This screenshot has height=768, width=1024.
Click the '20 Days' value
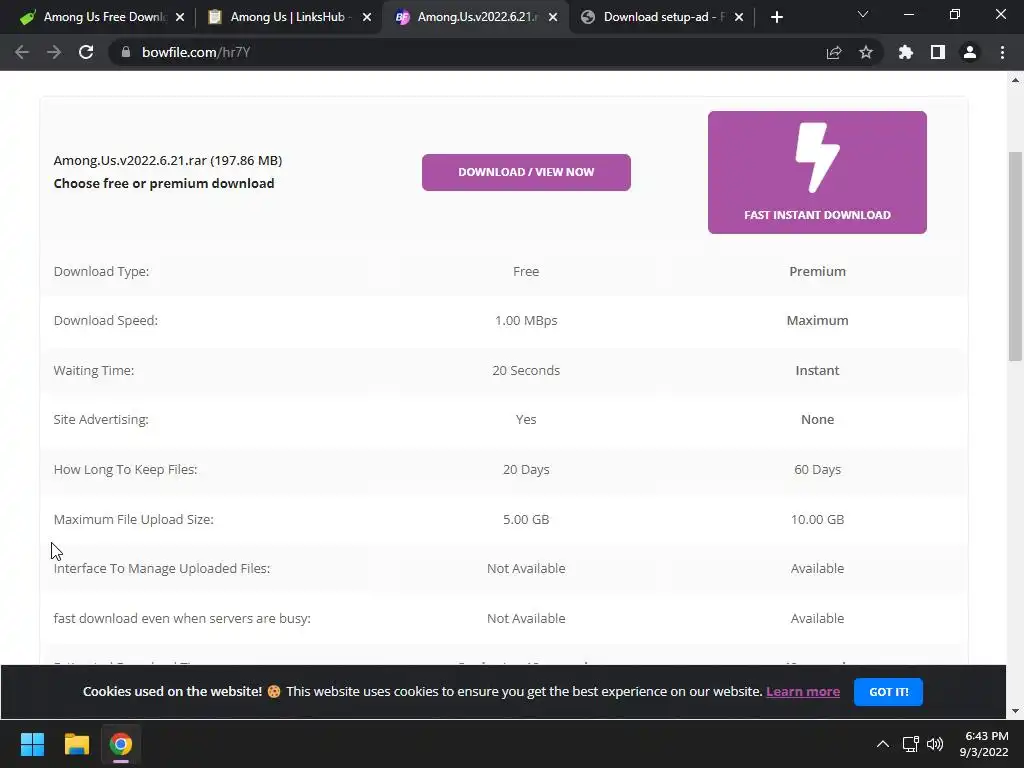(526, 470)
